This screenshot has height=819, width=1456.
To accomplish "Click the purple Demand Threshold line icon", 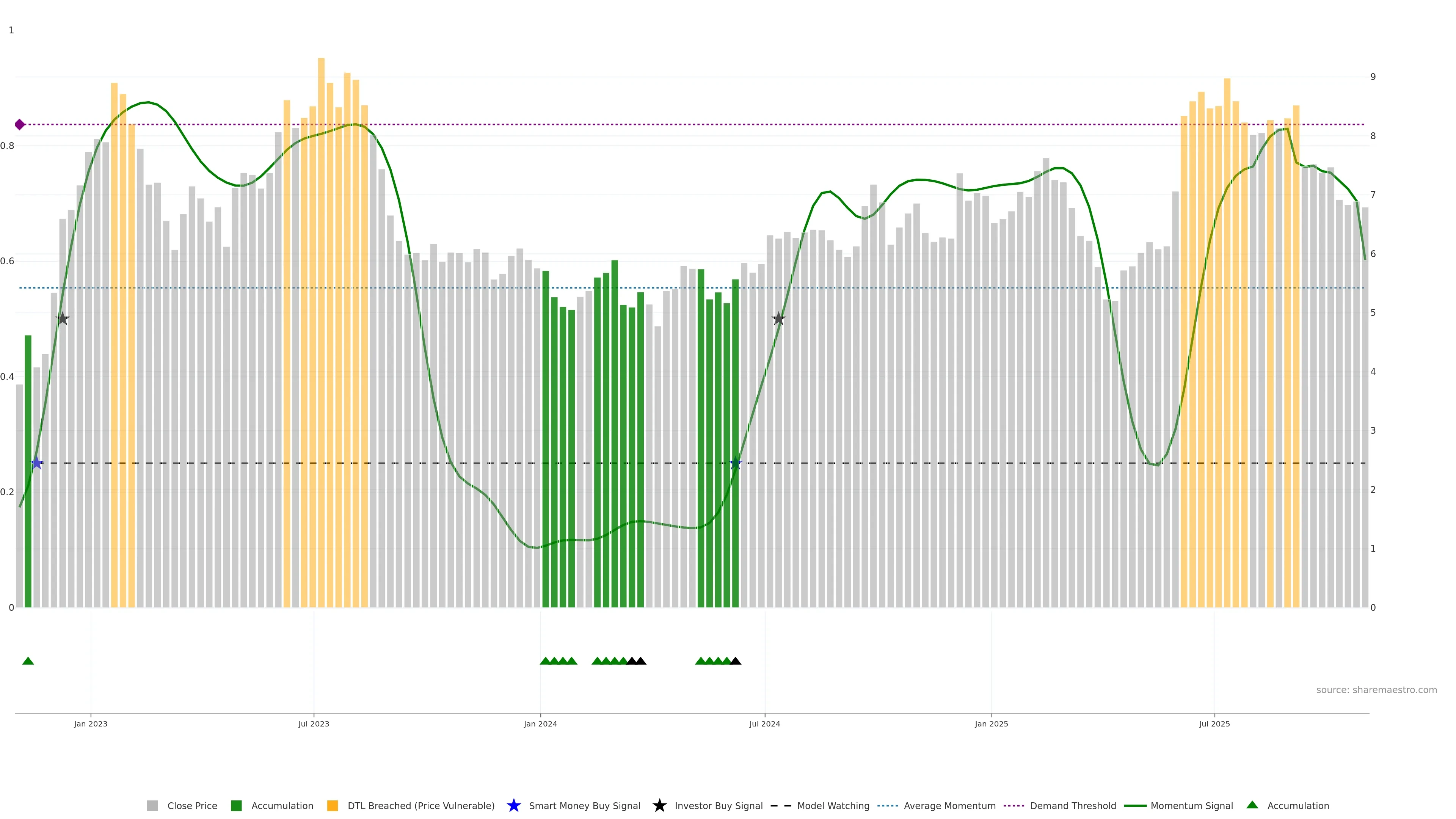I will (1014, 805).
